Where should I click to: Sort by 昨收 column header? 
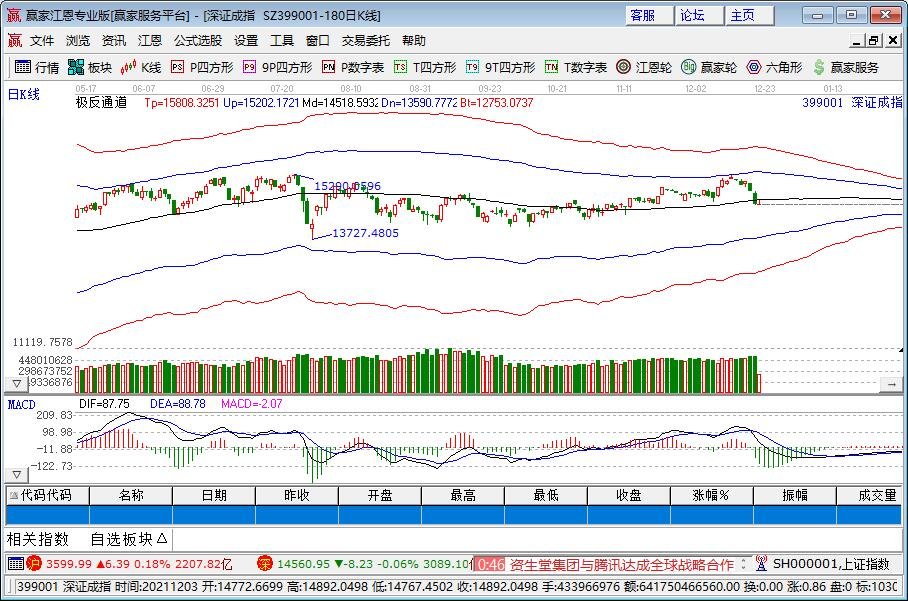tap(297, 495)
